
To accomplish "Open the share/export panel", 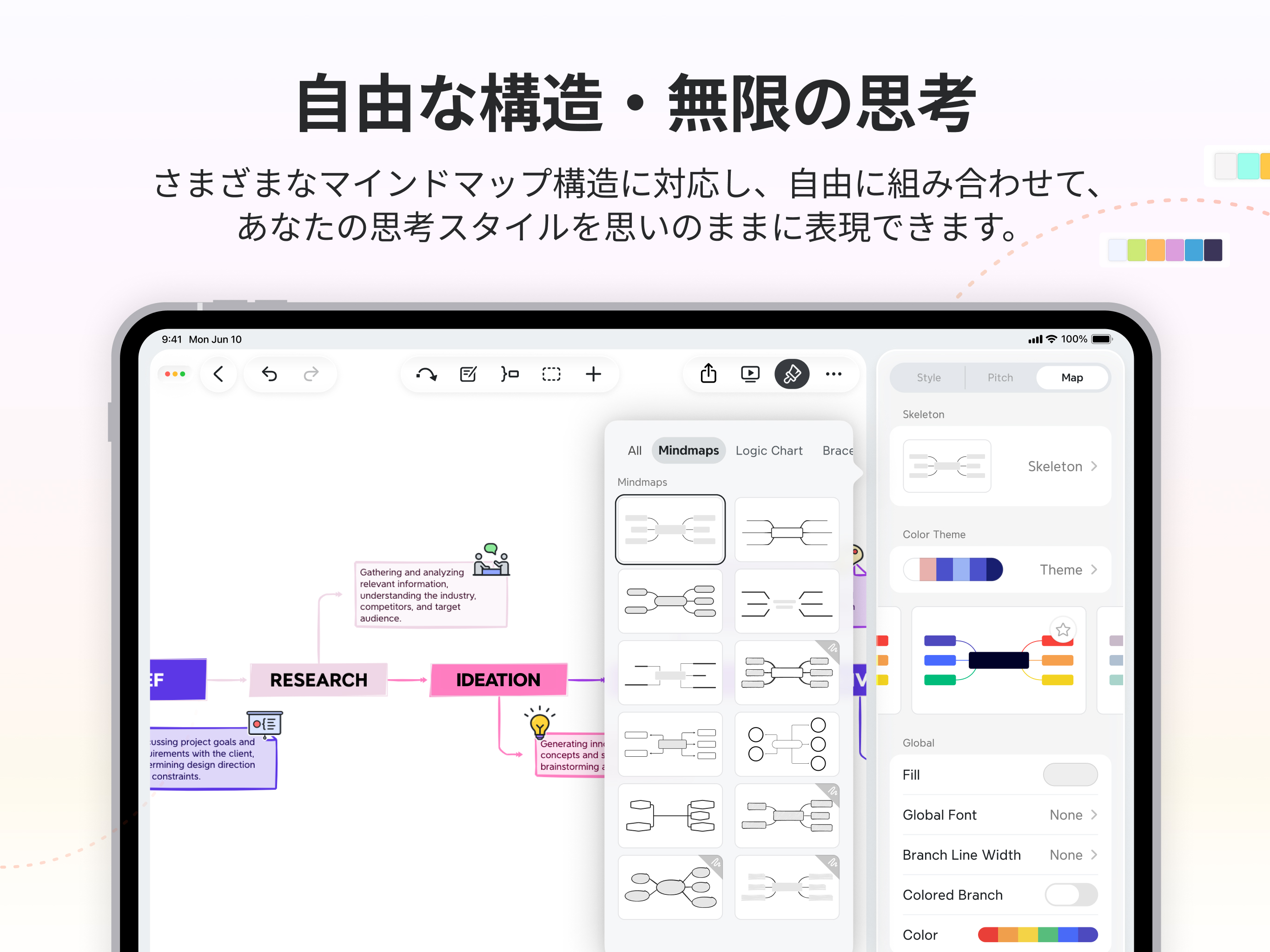I will tap(708, 374).
